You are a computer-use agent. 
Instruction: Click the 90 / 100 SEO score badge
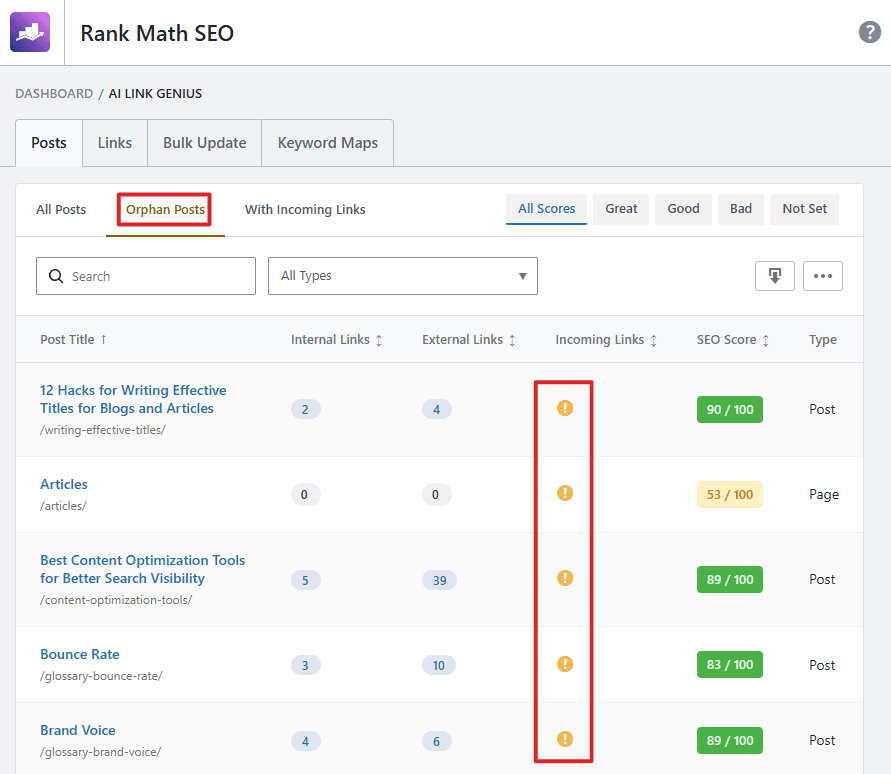tap(730, 410)
